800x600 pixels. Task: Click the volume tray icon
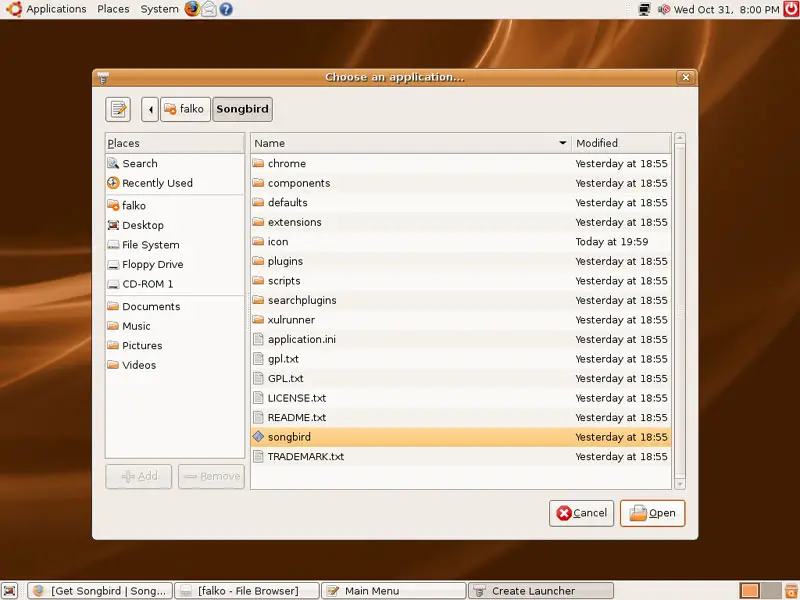point(664,9)
